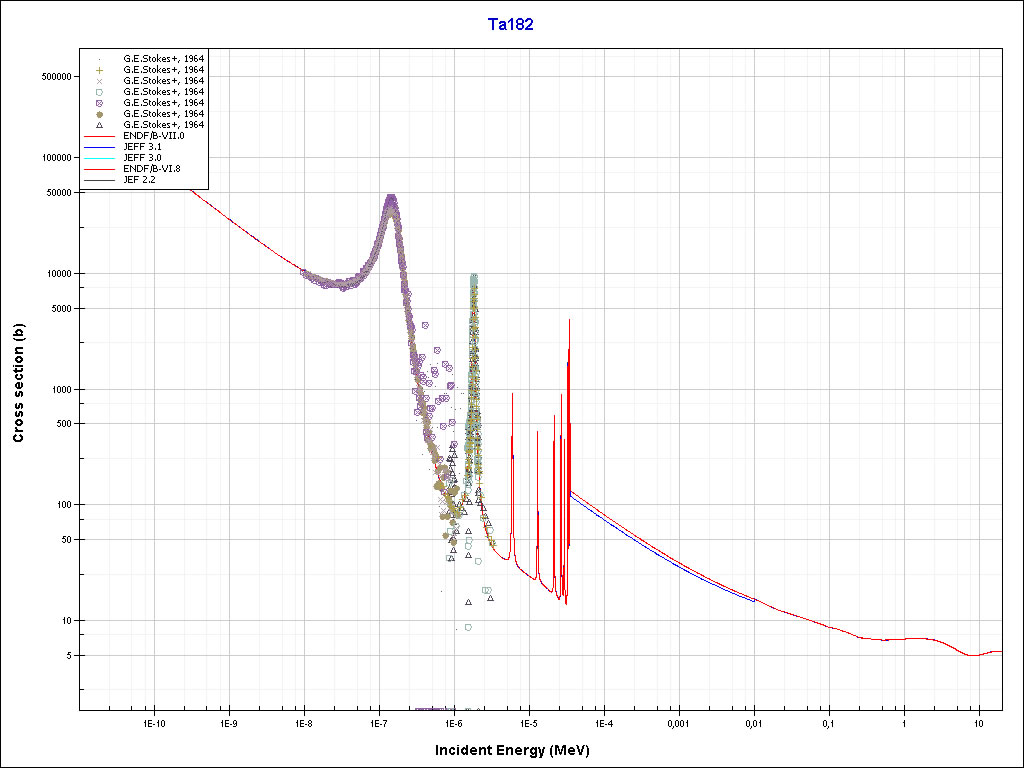The image size is (1024, 768).
Task: Click the filled tan circle legend marker
Action: click(x=99, y=114)
